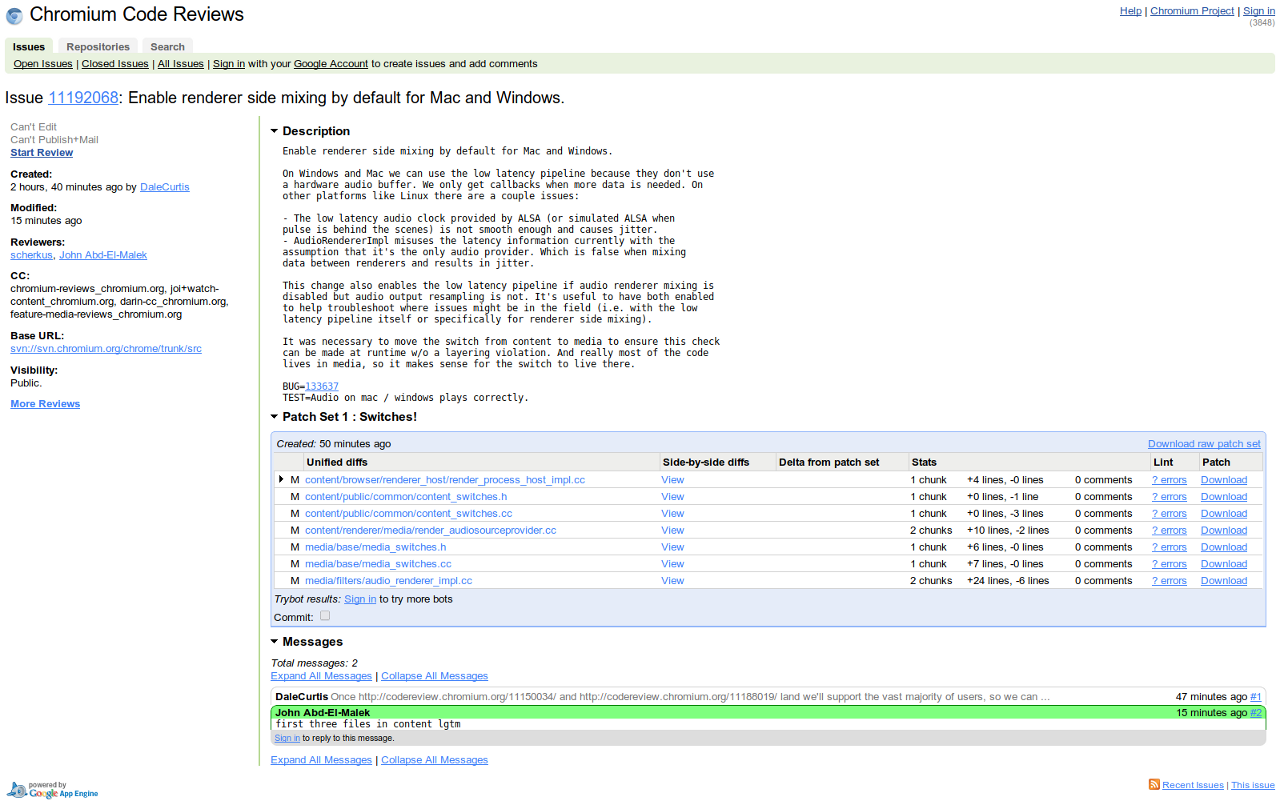
Task: Open the Closed Issues list
Action: tap(115, 63)
